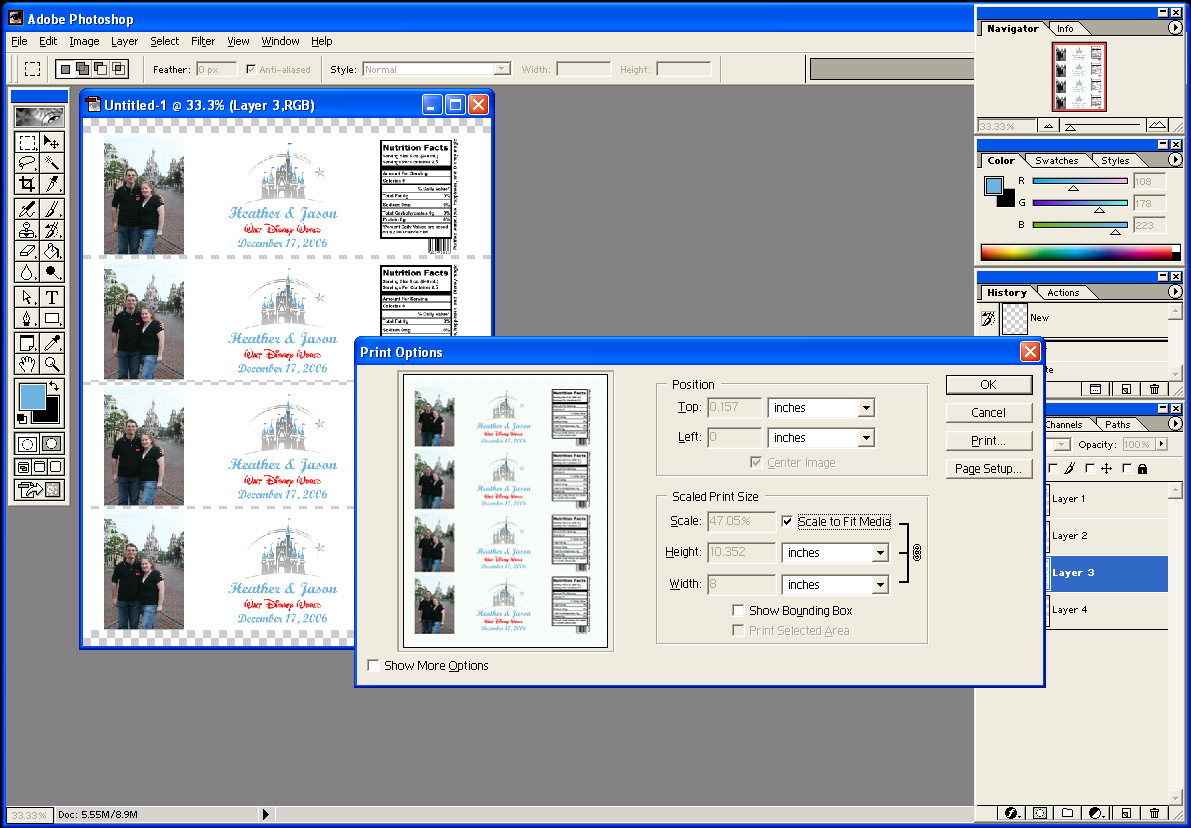Check Show More Options box
The width and height of the screenshot is (1191, 828).
click(373, 665)
